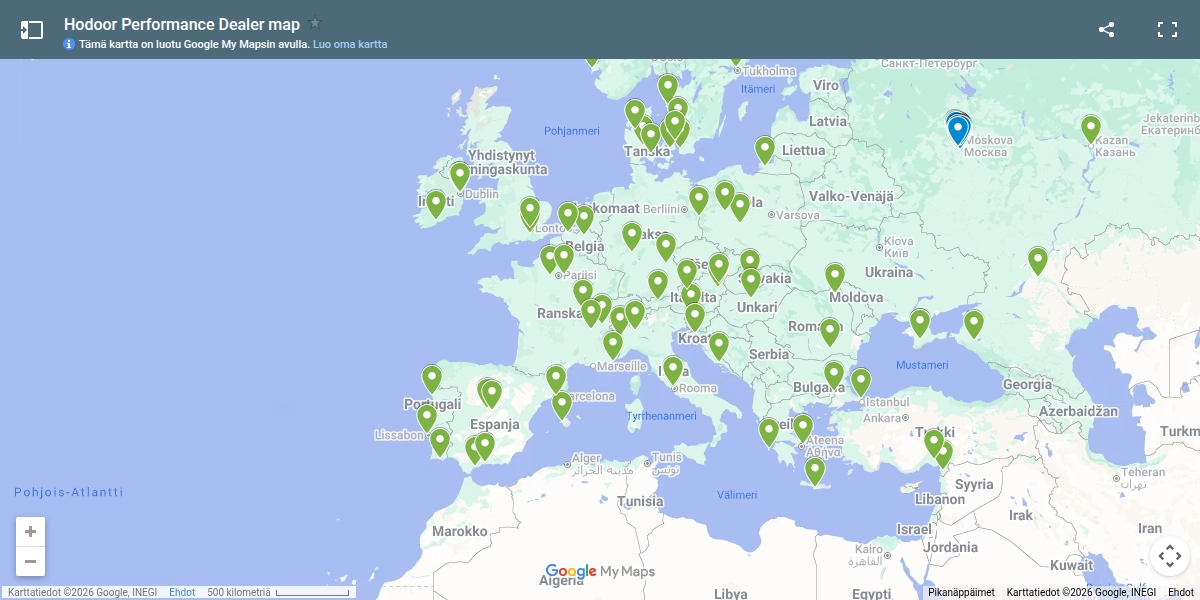Select the green pin in Lithuania
The height and width of the screenshot is (600, 1200).
pyautogui.click(x=765, y=151)
